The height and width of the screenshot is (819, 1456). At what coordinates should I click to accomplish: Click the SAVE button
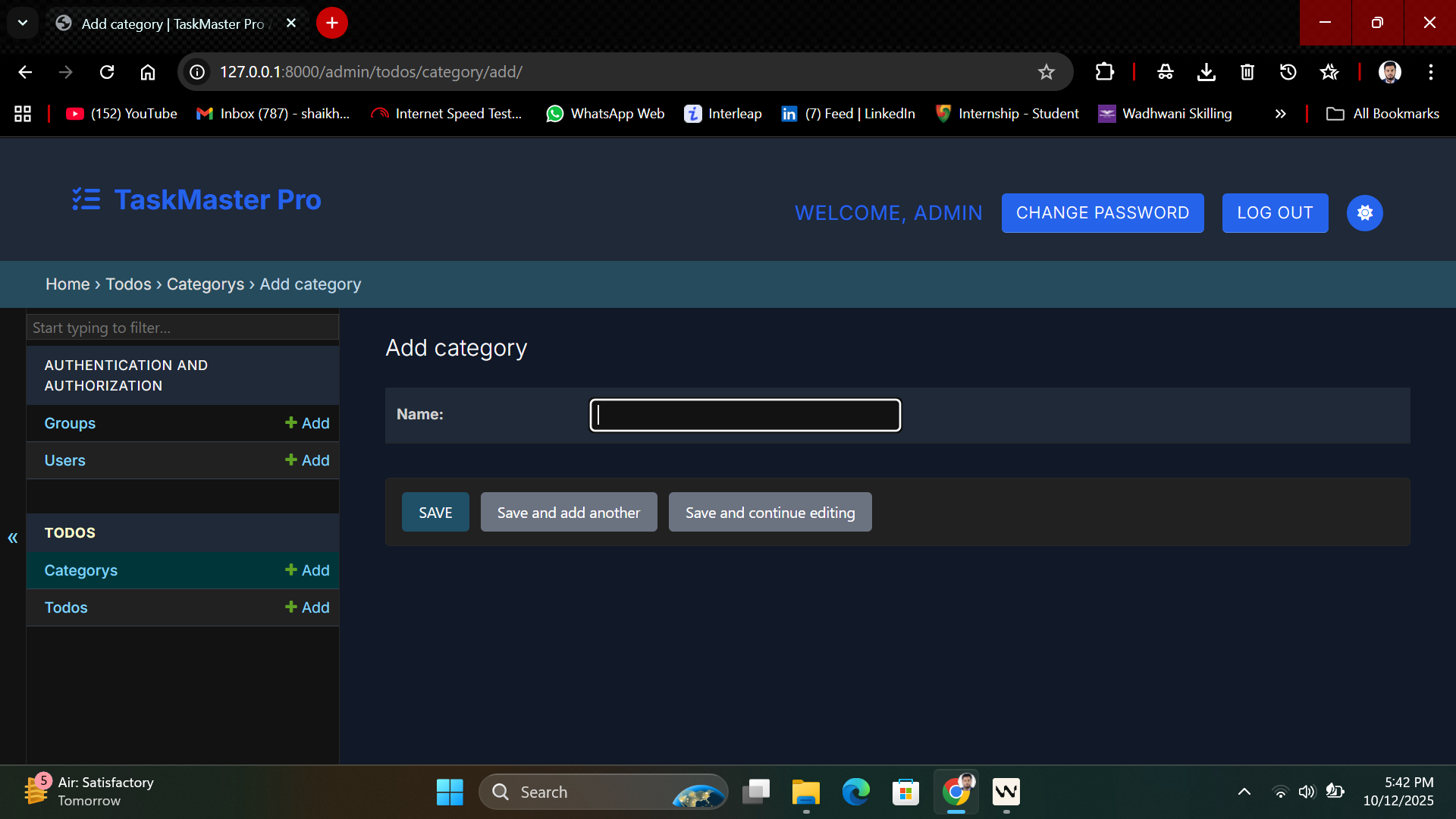(435, 512)
